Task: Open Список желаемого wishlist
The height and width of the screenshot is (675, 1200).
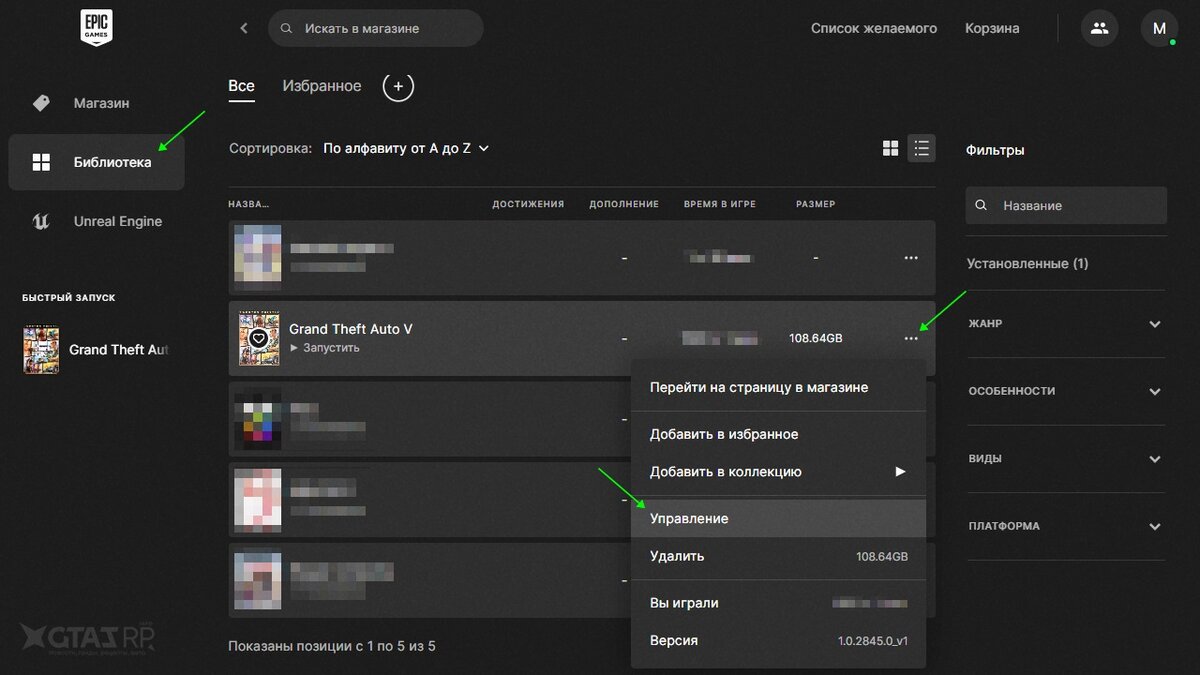Action: [x=874, y=28]
